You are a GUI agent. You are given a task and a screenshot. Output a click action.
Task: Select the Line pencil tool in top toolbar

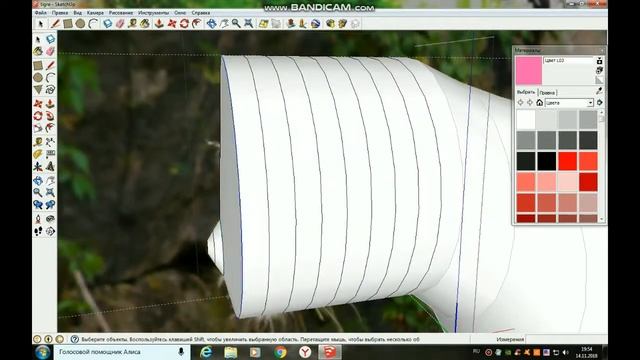pos(55,24)
